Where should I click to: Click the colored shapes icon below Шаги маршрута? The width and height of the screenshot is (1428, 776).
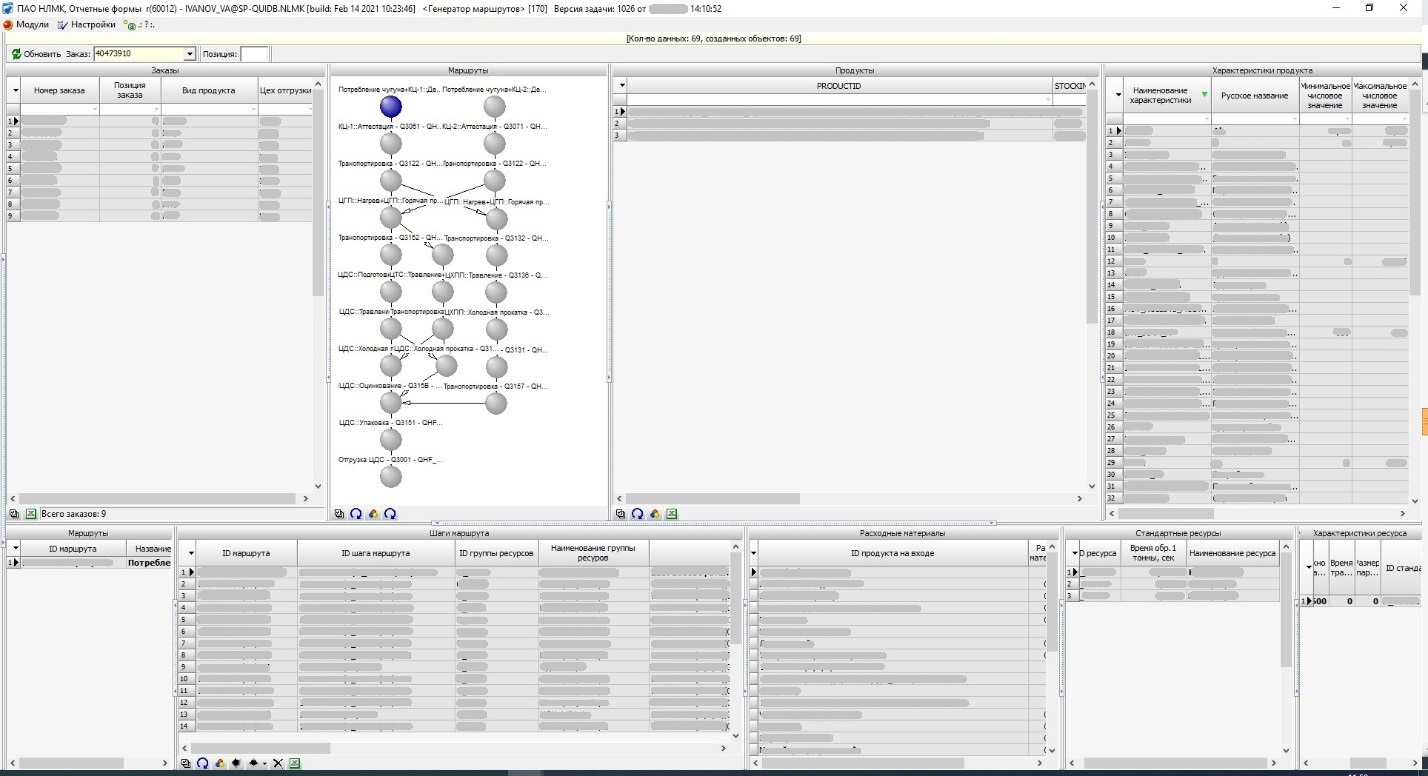219,763
